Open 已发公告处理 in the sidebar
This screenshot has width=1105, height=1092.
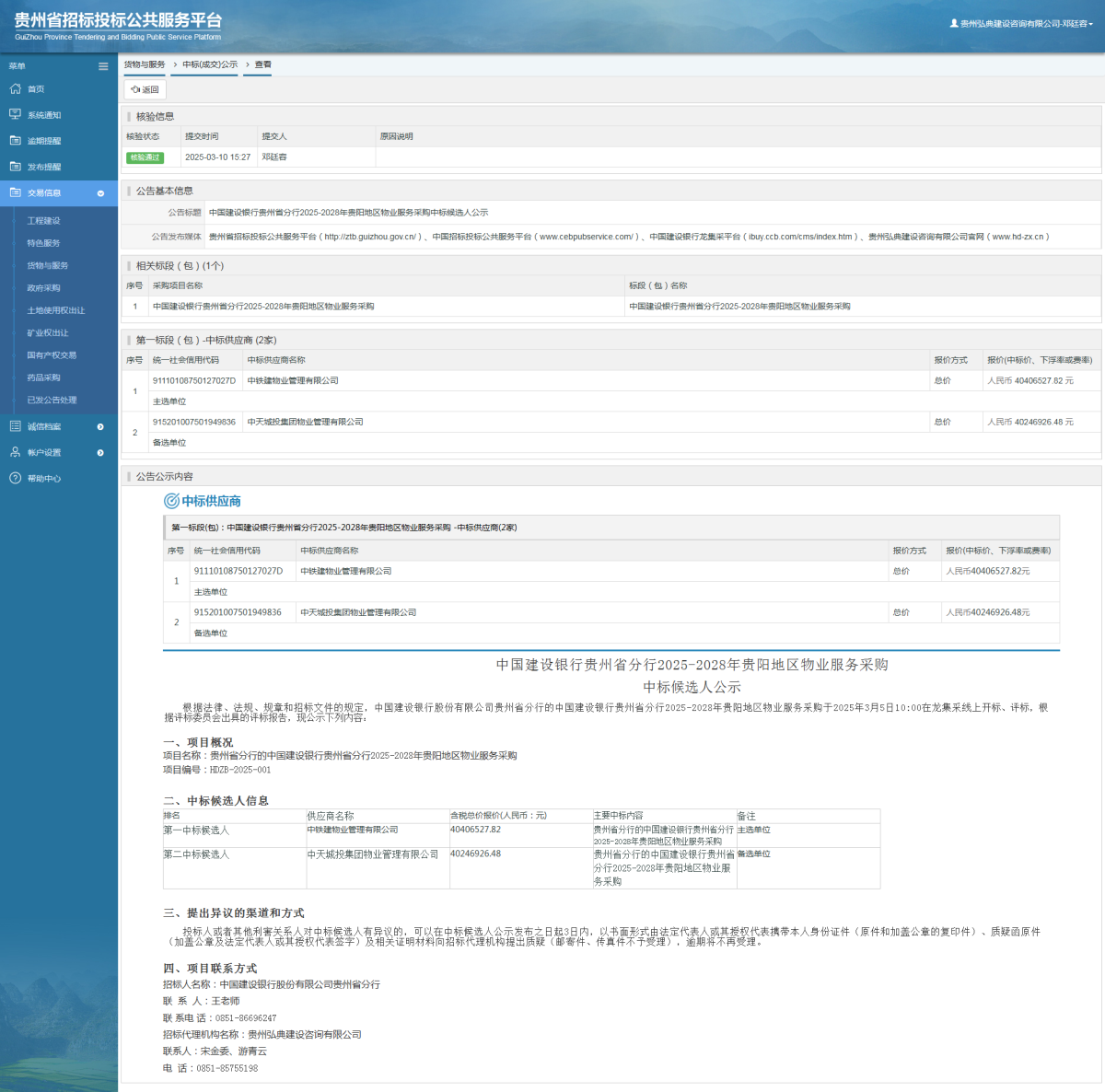click(52, 400)
